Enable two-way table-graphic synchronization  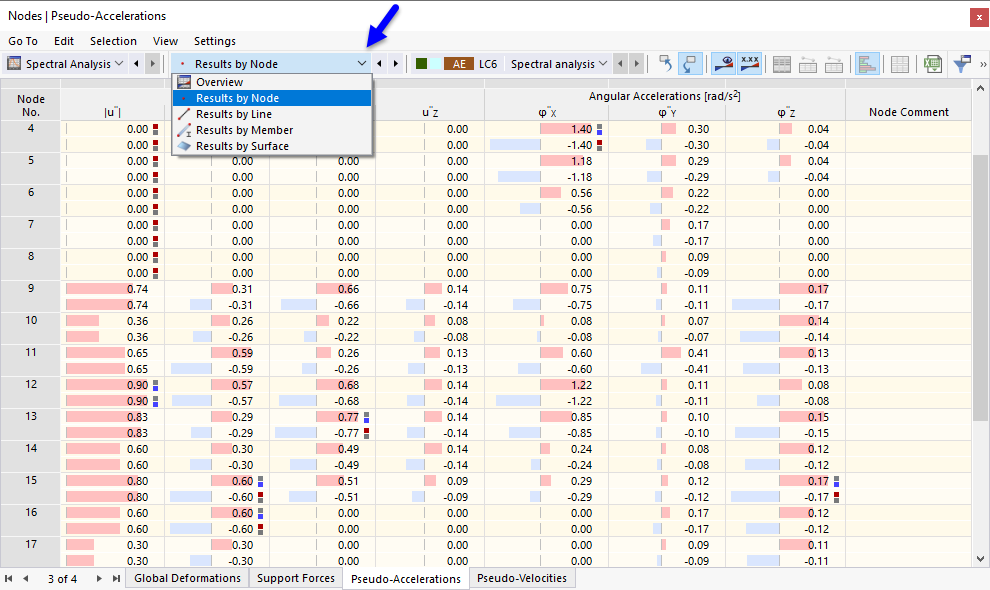point(690,63)
